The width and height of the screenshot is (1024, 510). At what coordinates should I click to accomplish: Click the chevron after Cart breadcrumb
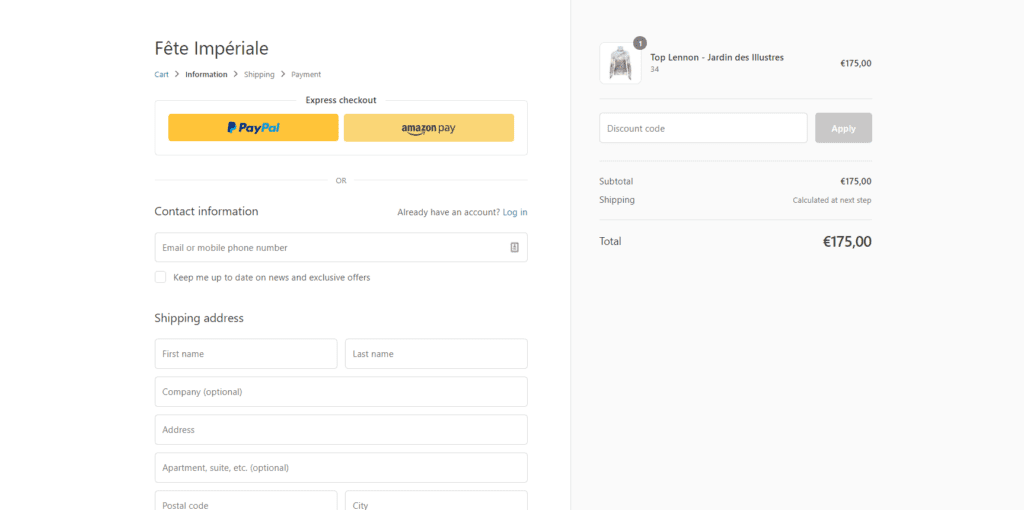click(x=177, y=74)
